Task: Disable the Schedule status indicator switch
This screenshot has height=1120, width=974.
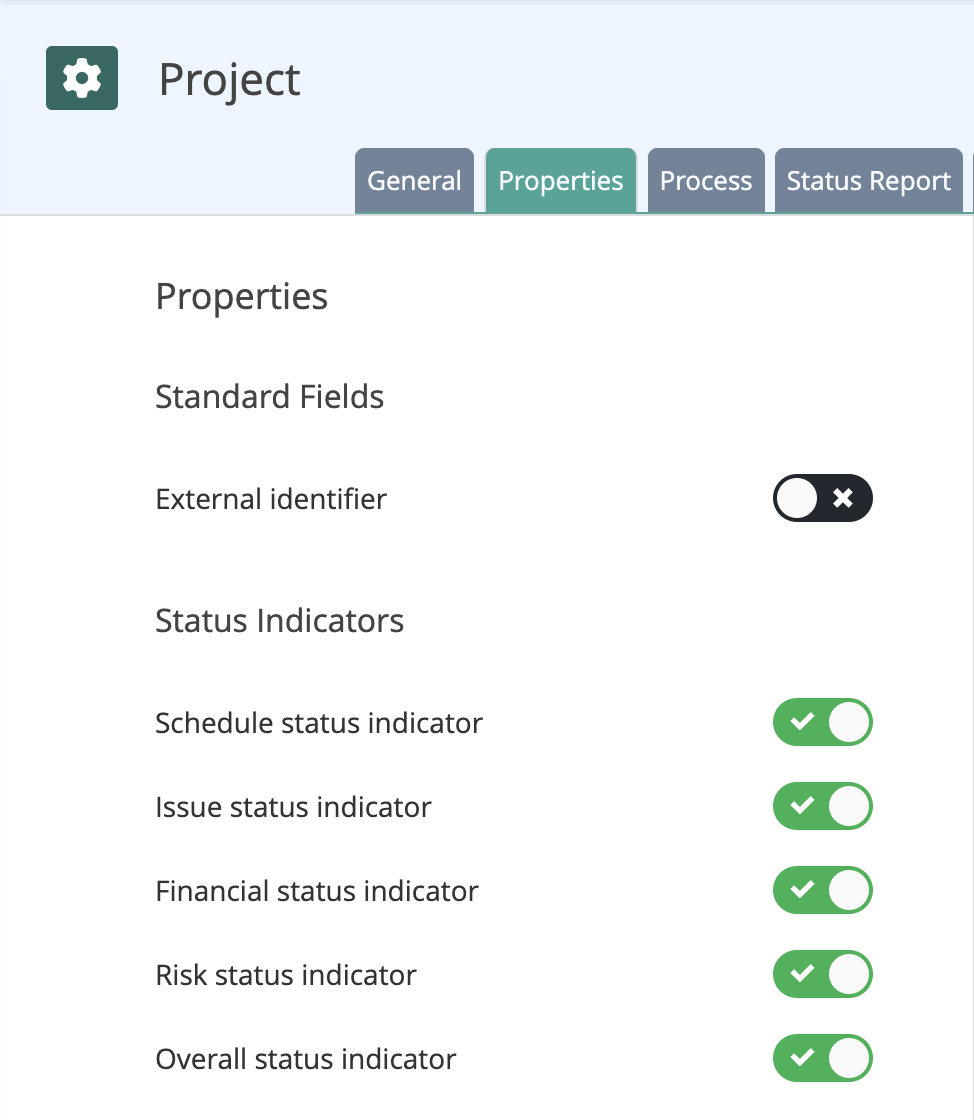Action: (x=823, y=722)
